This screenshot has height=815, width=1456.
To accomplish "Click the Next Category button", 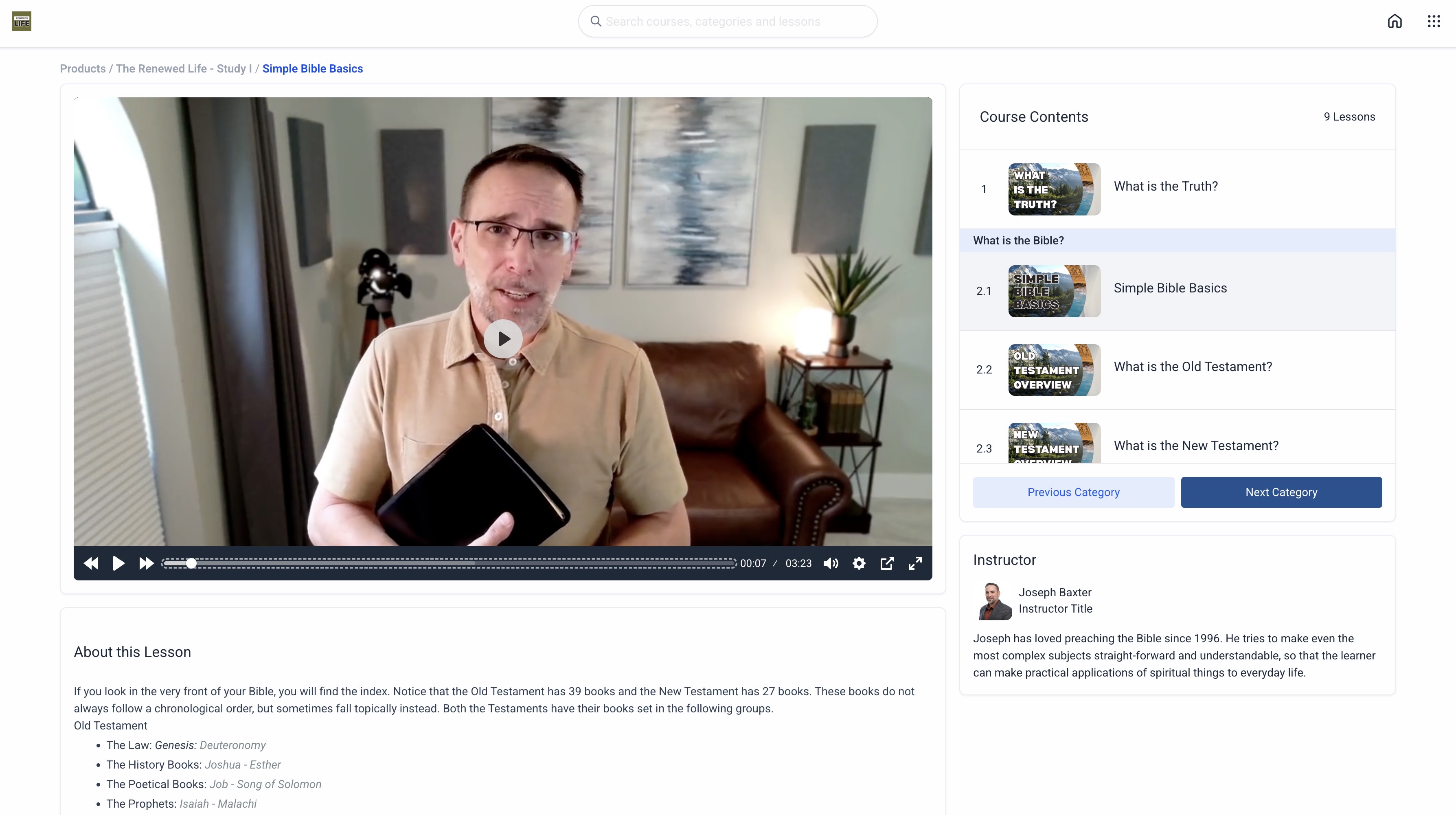I will coord(1281,492).
